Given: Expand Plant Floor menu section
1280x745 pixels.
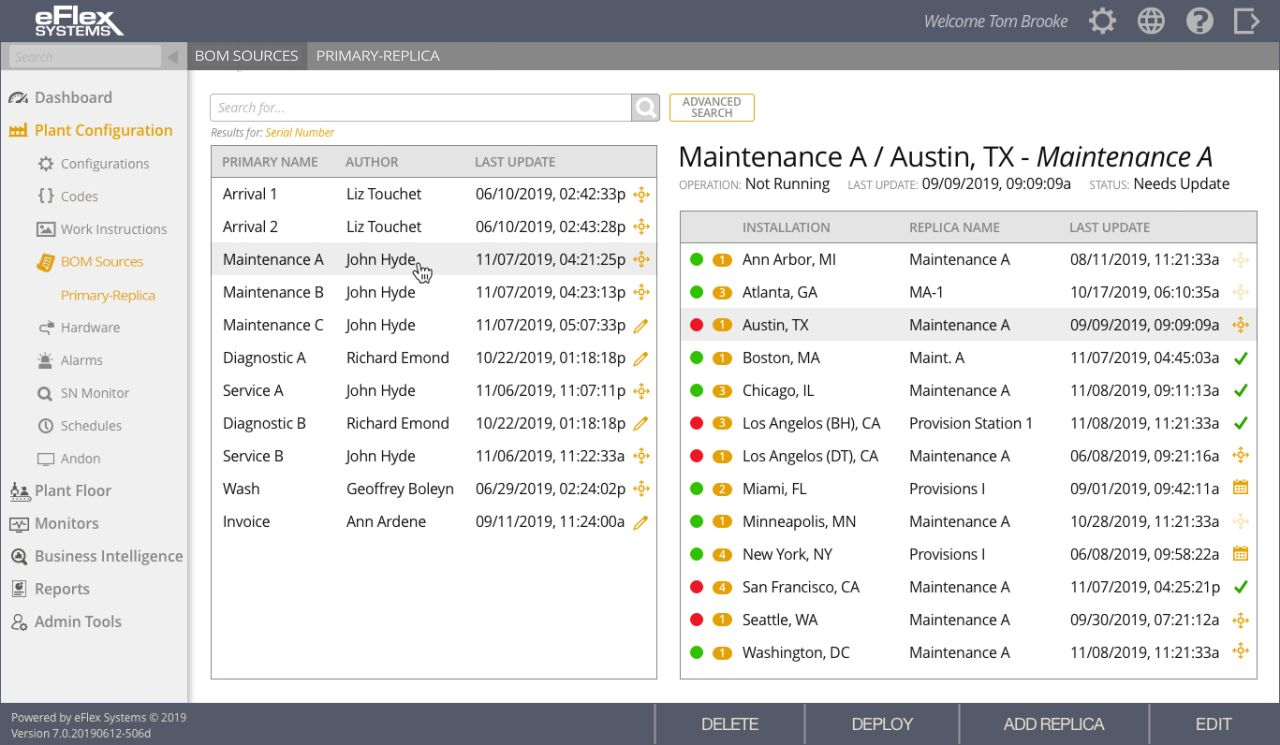Looking at the screenshot, I should (72, 491).
